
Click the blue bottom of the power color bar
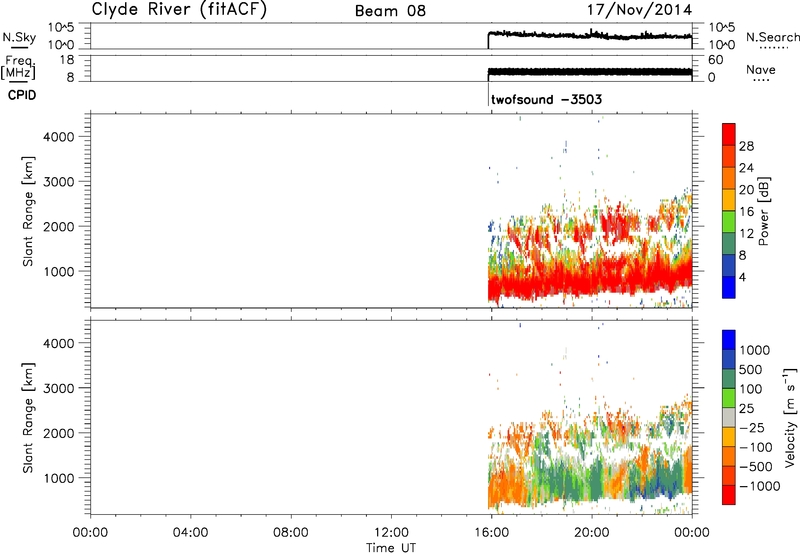click(729, 287)
